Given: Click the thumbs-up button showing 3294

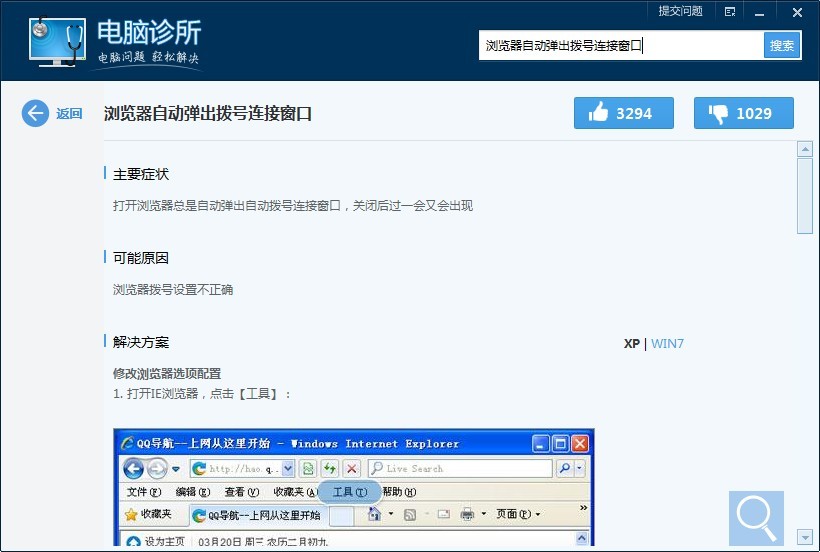Looking at the screenshot, I should 623,113.
